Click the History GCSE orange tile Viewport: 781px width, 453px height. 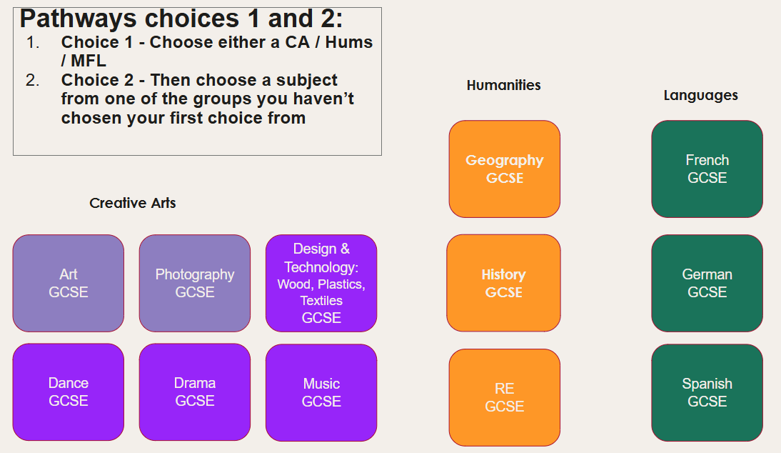[504, 283]
